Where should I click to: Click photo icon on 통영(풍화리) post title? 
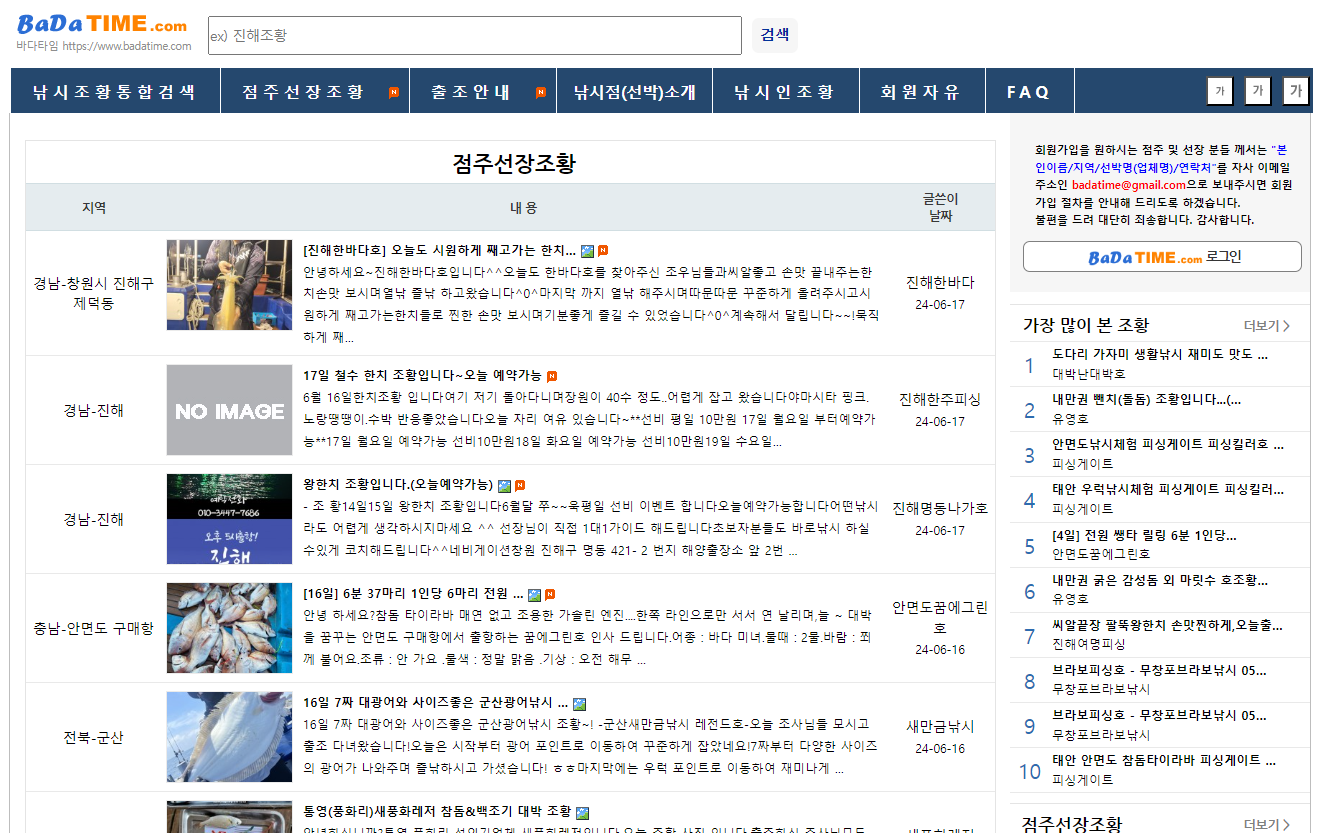(583, 813)
